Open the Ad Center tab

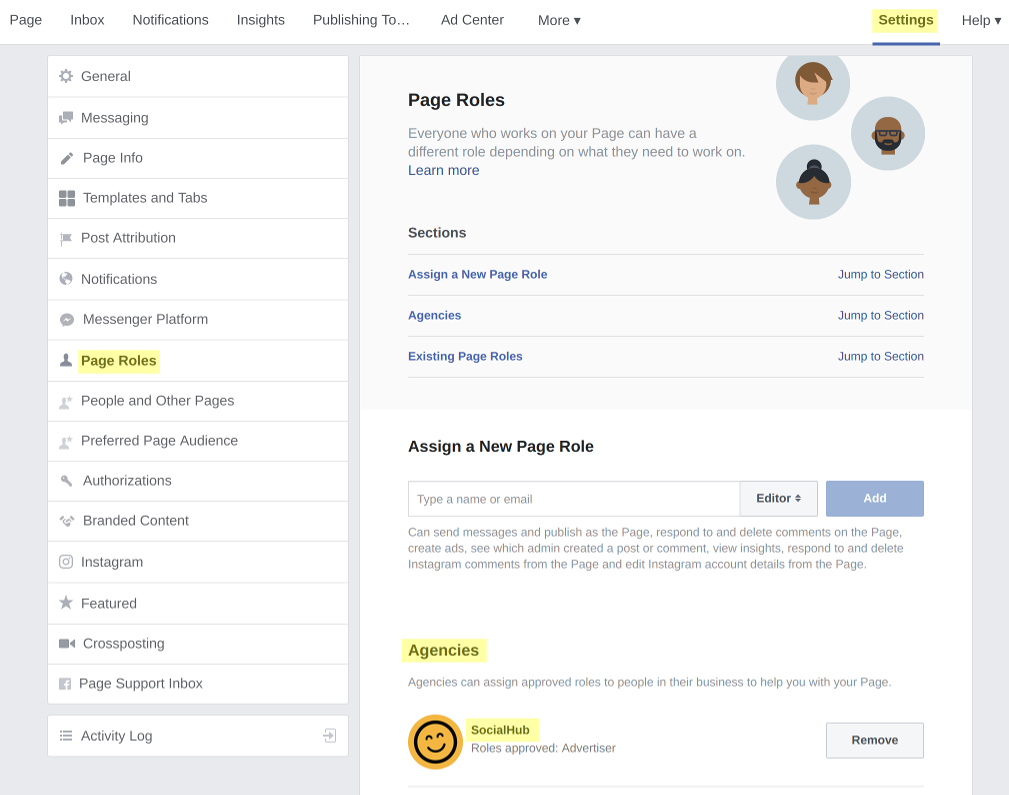click(x=472, y=20)
